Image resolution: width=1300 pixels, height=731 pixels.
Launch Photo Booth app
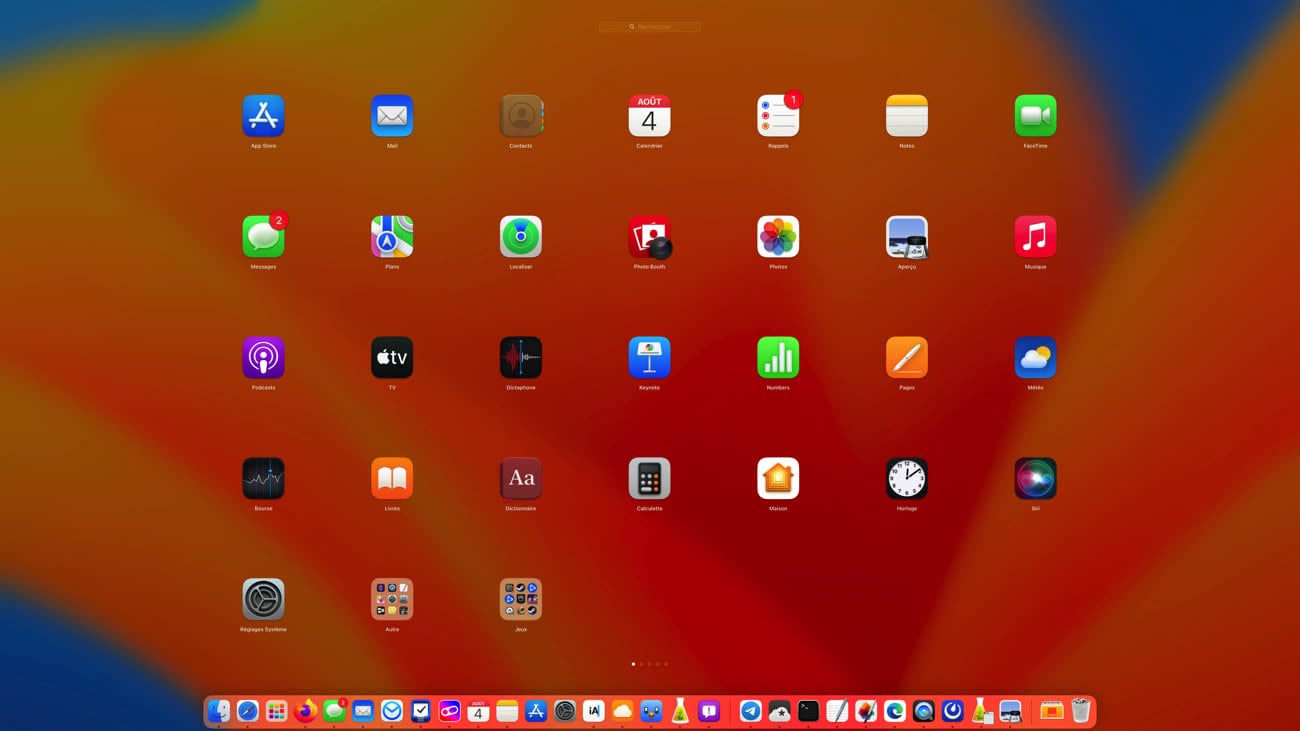[x=649, y=237]
